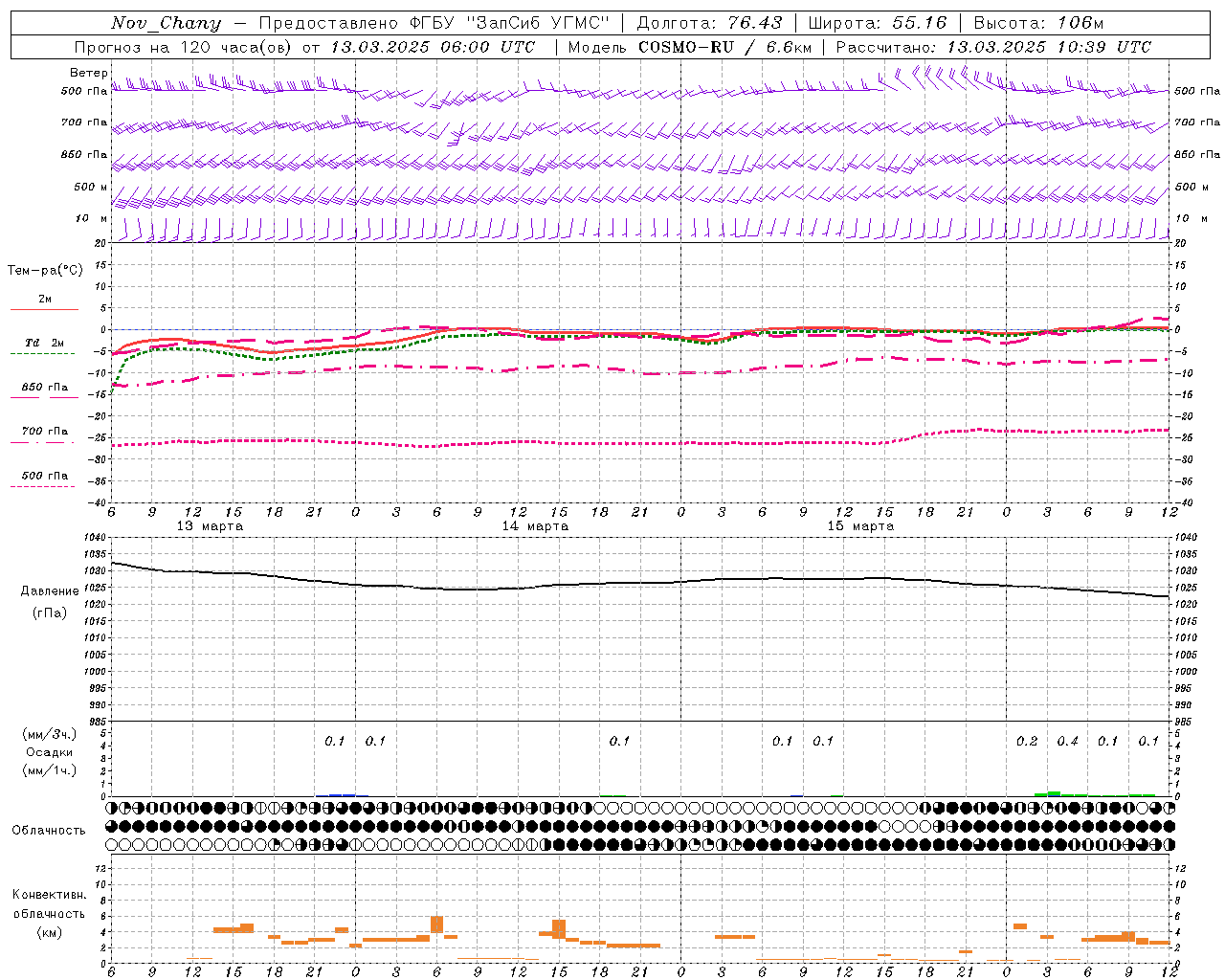
Task: Click the model name 'COSMO-RU / 6.6км'
Action: point(725,47)
